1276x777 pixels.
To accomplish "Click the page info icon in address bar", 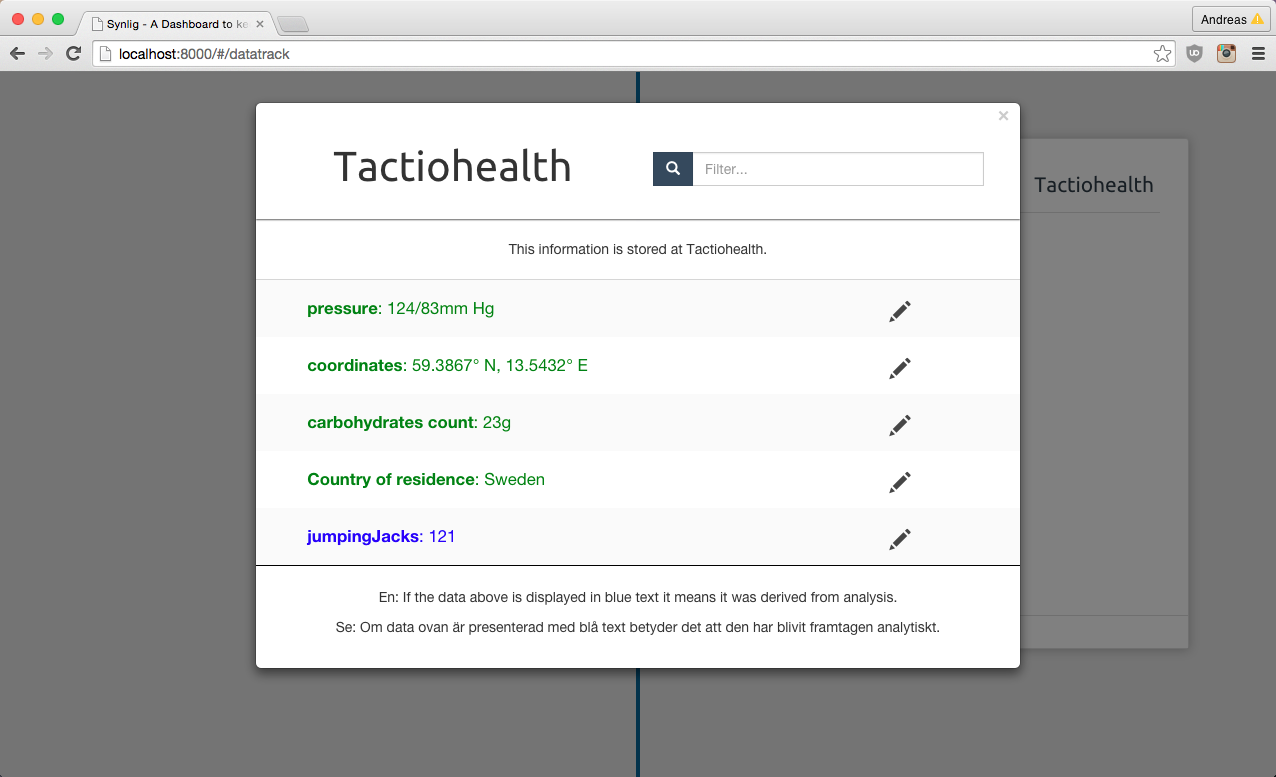I will (x=105, y=54).
